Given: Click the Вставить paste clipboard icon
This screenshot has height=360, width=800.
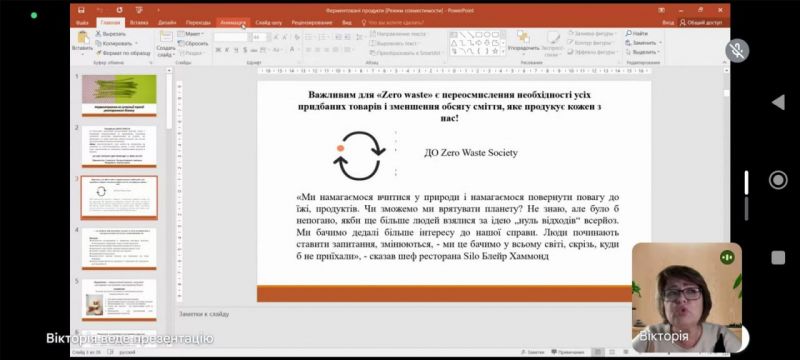Looking at the screenshot, I should 82,37.
